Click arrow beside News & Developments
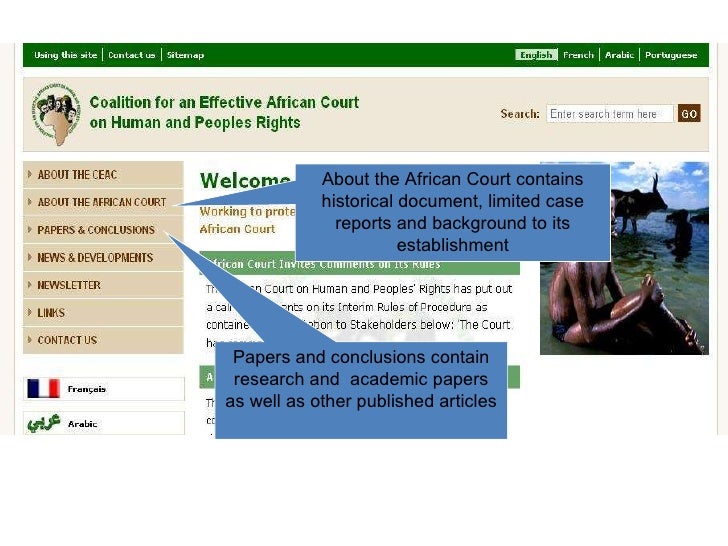 click(x=30, y=257)
